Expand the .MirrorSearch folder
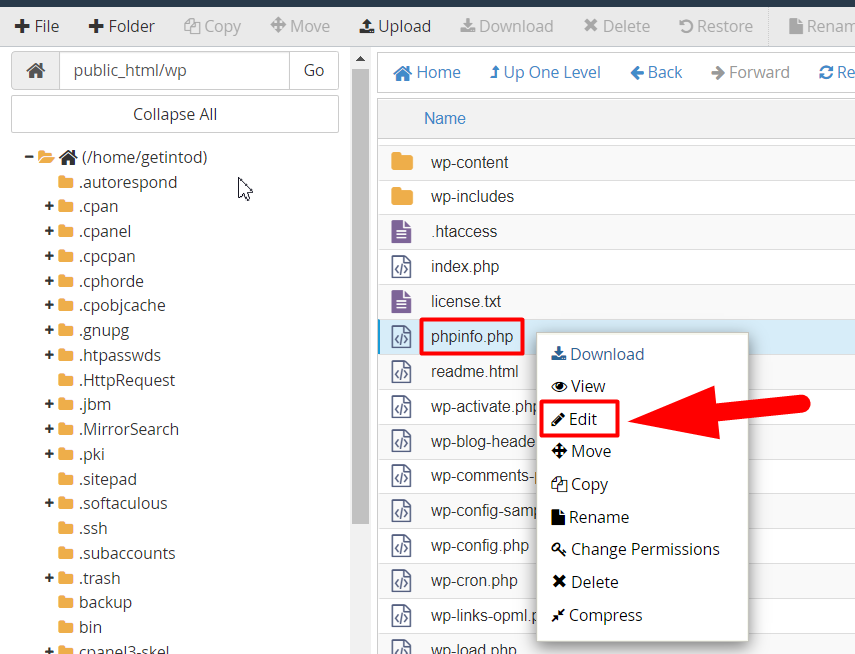 point(49,429)
